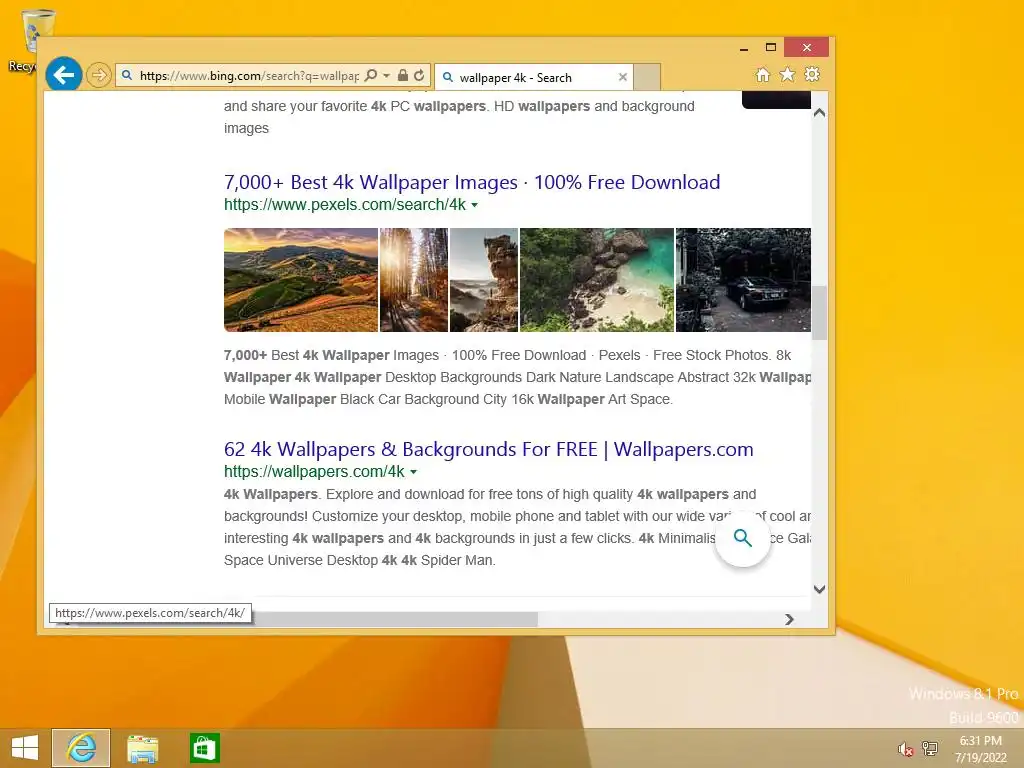This screenshot has width=1024, height=768.
Task: Go back with the browser Back arrow
Action: tap(63, 75)
